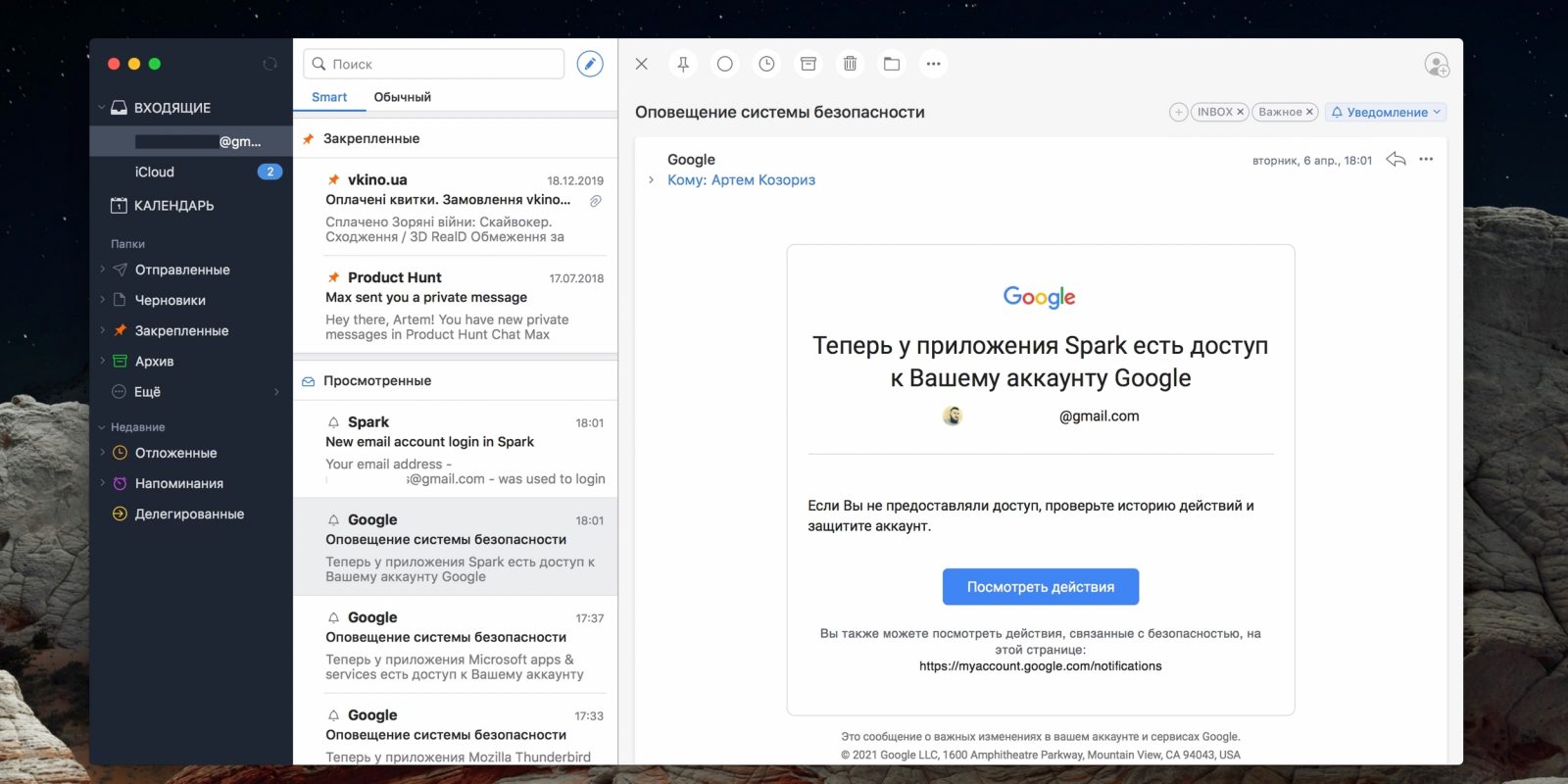Open the Отложенные folder
This screenshot has width=1568, height=784.
(175, 453)
